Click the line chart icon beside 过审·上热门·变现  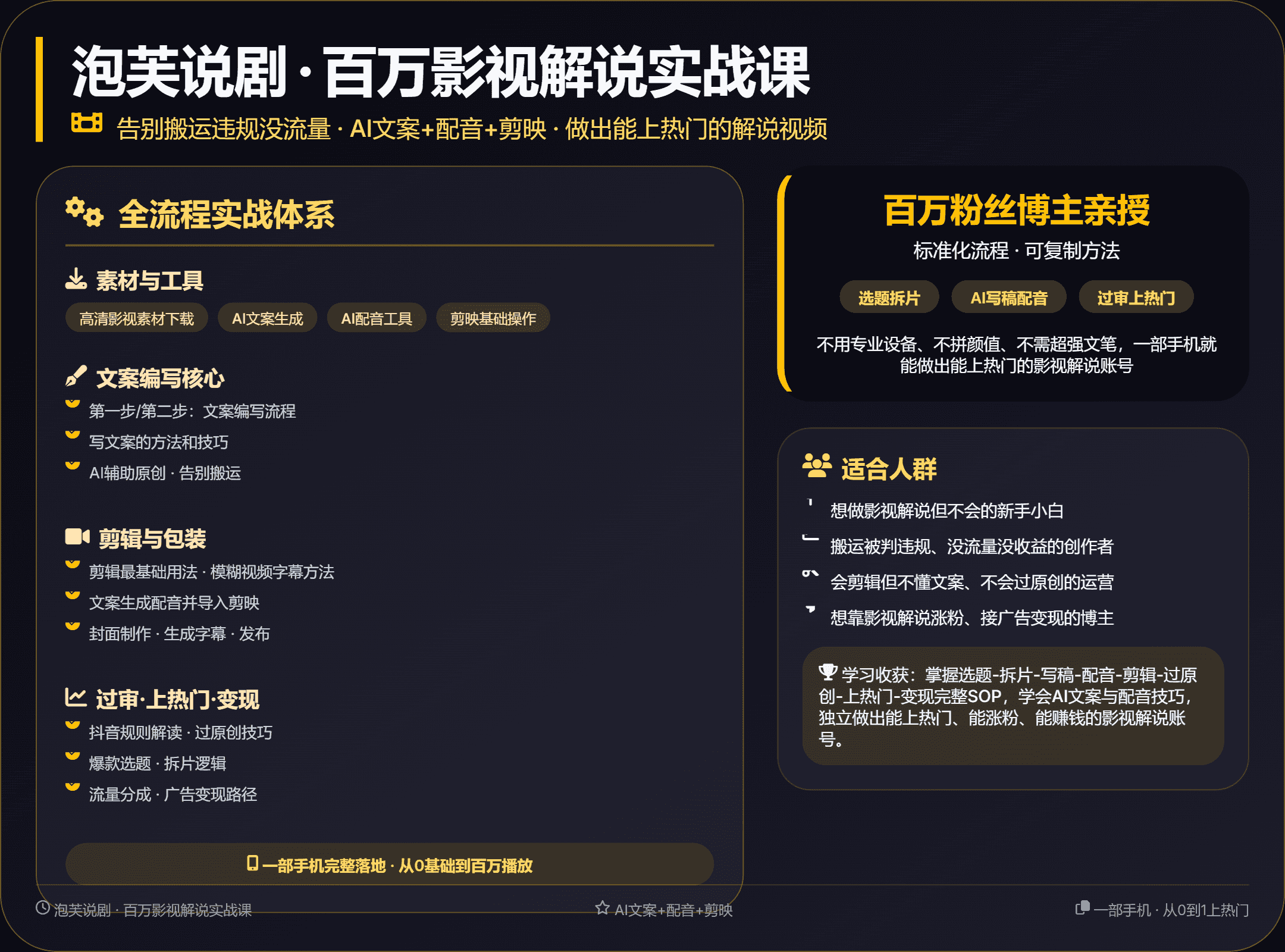pyautogui.click(x=76, y=697)
